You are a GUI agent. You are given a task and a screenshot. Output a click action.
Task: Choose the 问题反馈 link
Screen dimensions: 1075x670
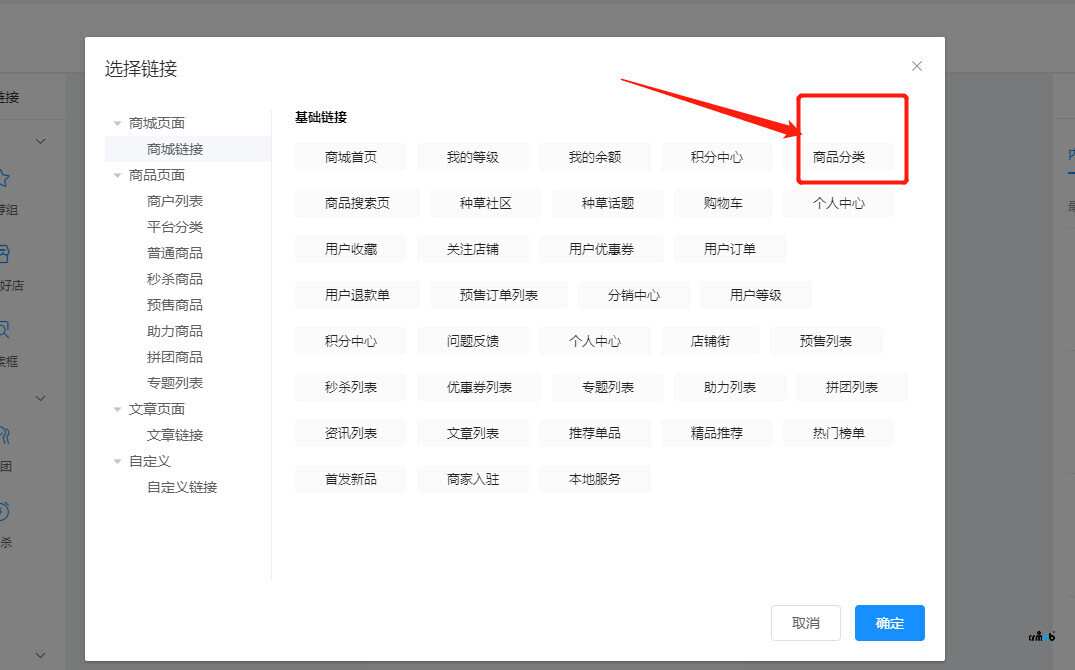[x=473, y=341]
